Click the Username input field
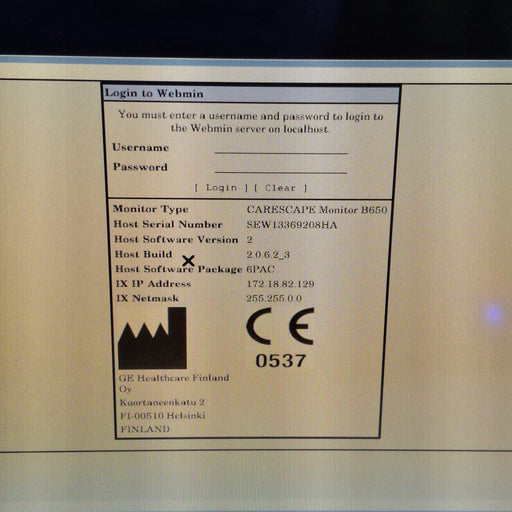The image size is (512, 512). pyautogui.click(x=281, y=148)
